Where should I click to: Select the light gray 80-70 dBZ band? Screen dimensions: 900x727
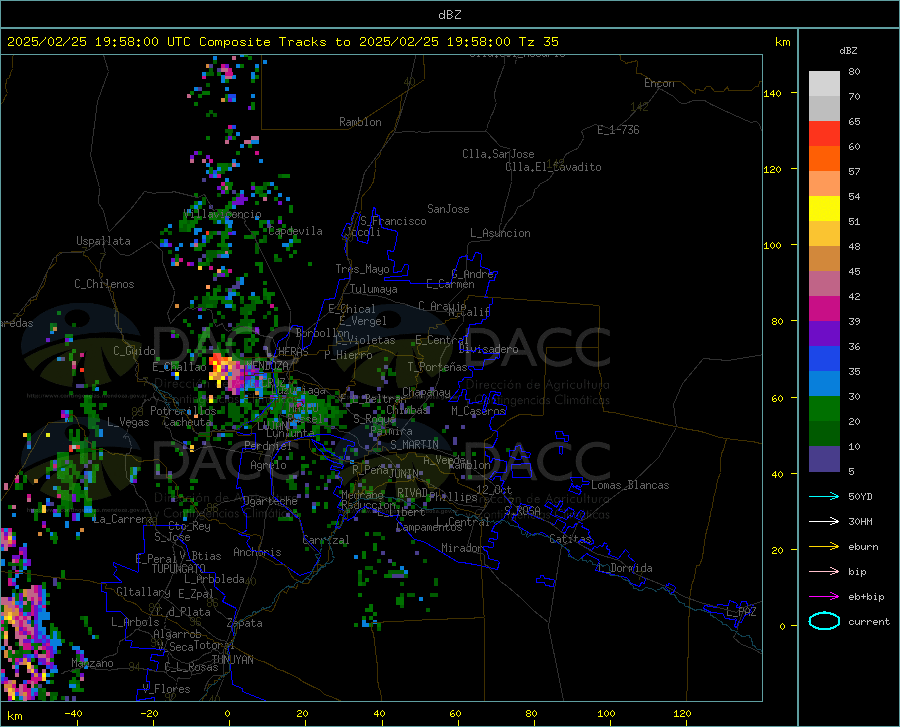[824, 83]
